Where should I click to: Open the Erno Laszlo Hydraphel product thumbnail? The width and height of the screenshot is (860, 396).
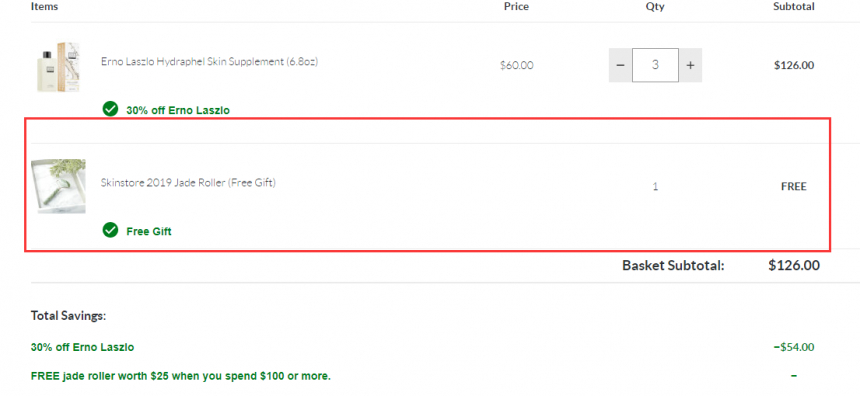click(58, 66)
